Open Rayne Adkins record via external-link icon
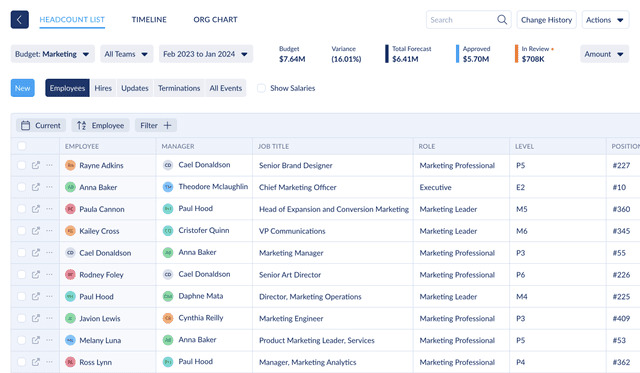Viewport: 640px width, 373px height. (x=36, y=165)
